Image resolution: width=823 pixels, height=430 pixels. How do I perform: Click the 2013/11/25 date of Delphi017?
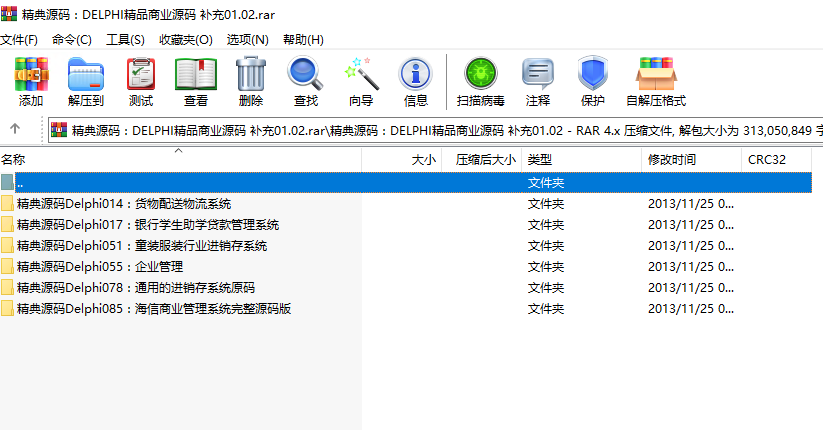(691, 225)
